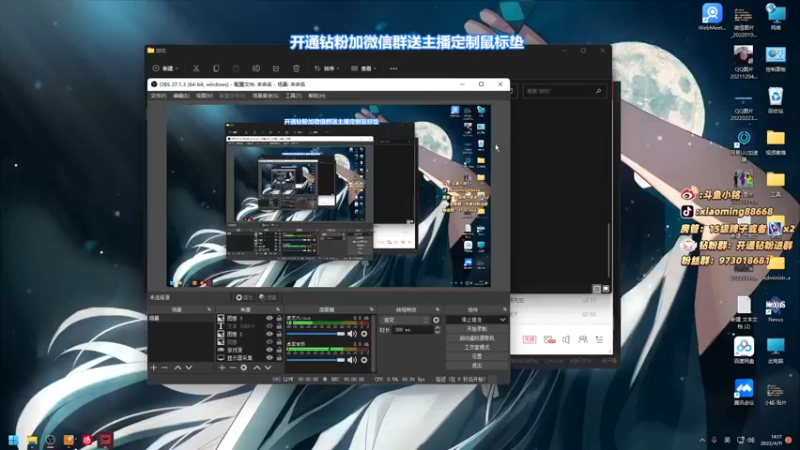Show hidden tray icons with the taskbar chevron
This screenshot has height=450, width=800.
[x=703, y=440]
